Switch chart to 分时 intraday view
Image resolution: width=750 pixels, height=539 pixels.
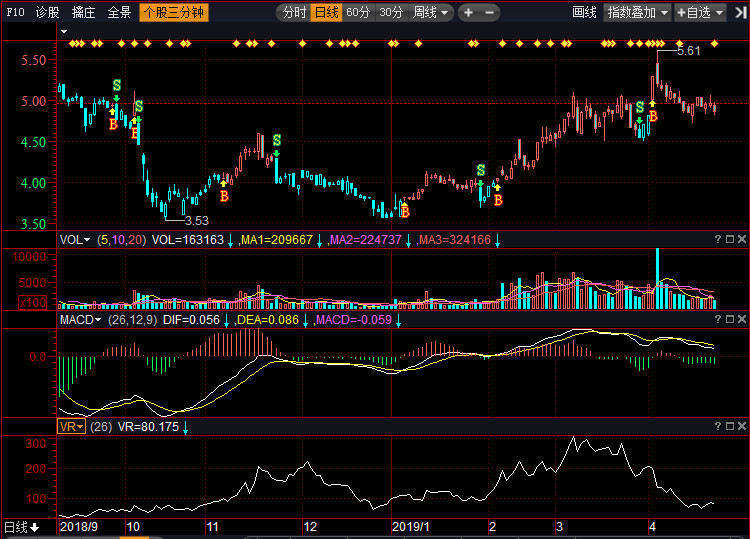point(294,12)
